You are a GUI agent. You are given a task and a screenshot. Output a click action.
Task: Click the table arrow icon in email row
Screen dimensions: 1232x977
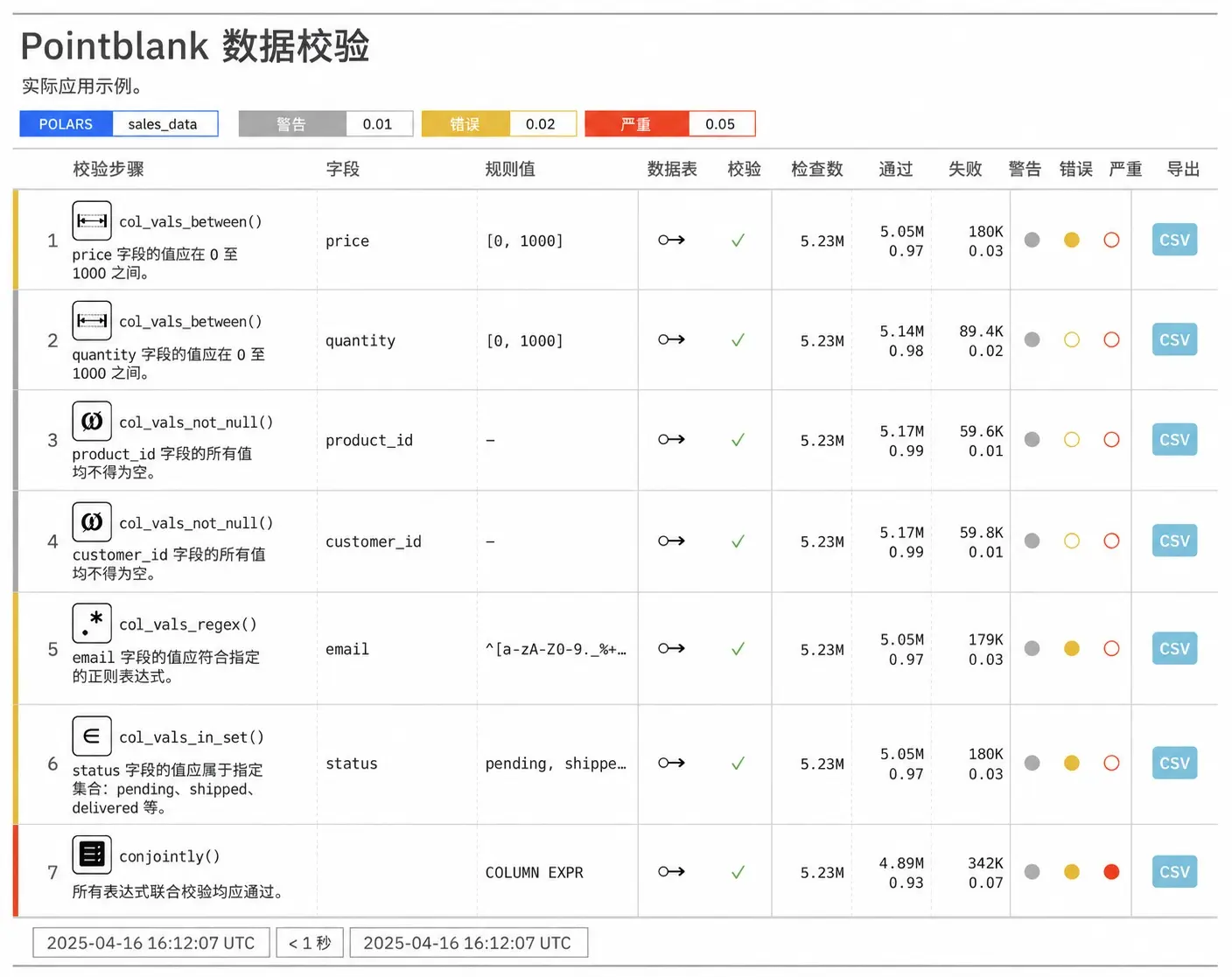pyautogui.click(x=671, y=648)
